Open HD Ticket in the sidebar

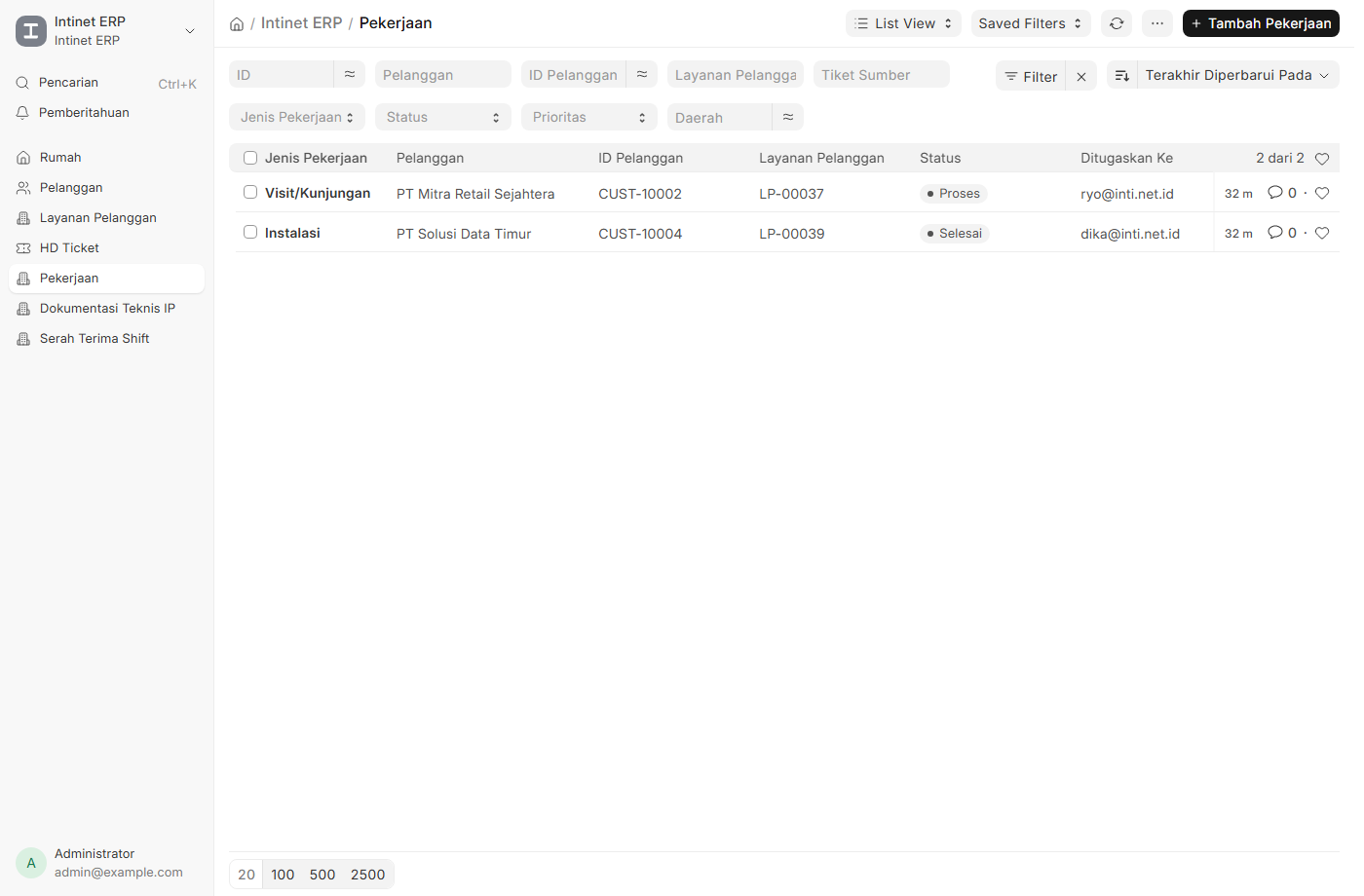click(x=106, y=248)
